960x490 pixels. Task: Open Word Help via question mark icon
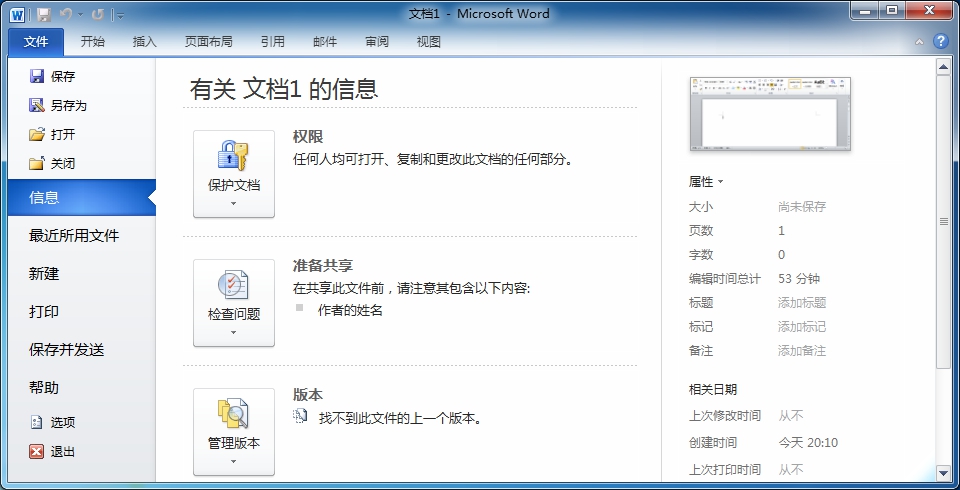tap(940, 42)
